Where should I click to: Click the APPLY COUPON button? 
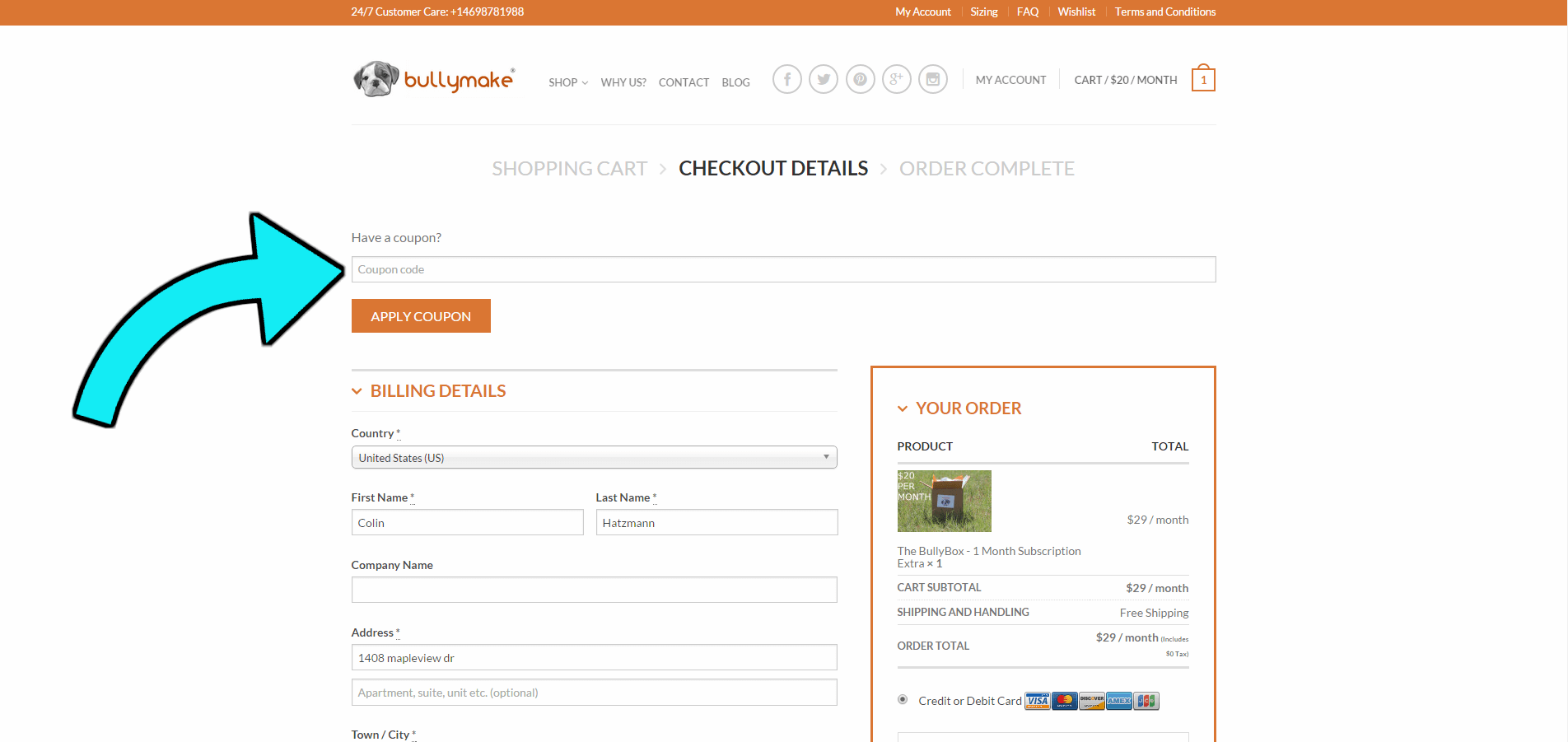tap(421, 316)
